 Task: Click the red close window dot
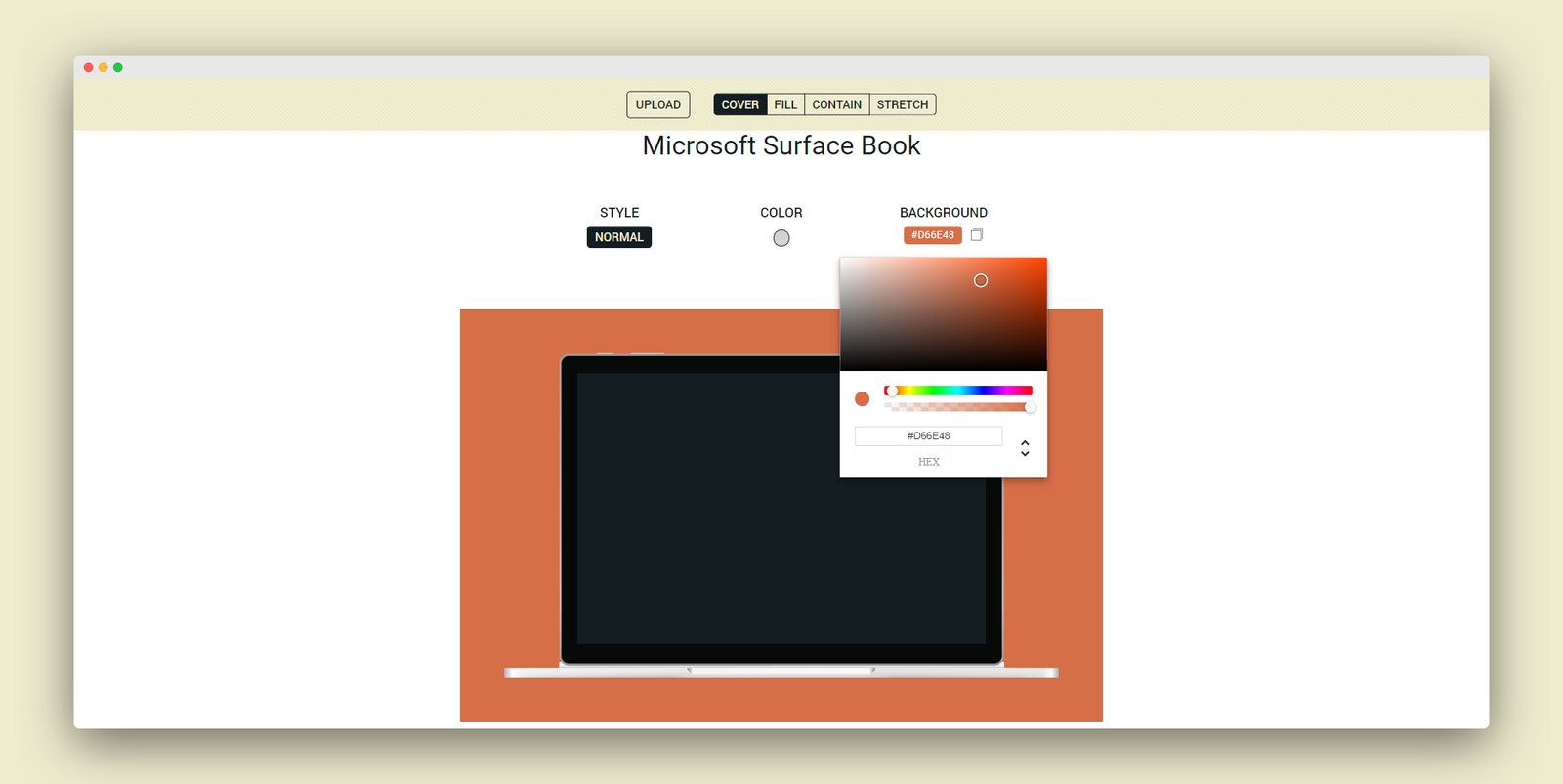[89, 67]
